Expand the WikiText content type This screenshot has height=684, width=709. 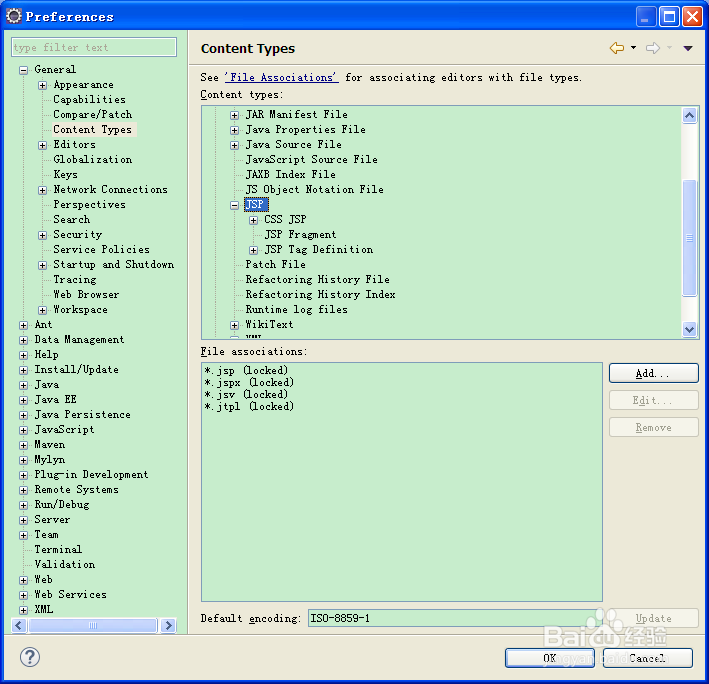click(234, 325)
